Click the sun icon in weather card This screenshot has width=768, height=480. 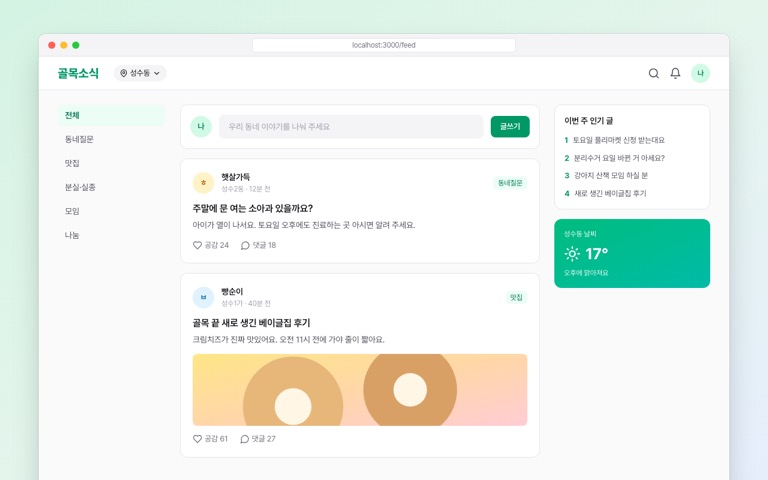coord(572,254)
